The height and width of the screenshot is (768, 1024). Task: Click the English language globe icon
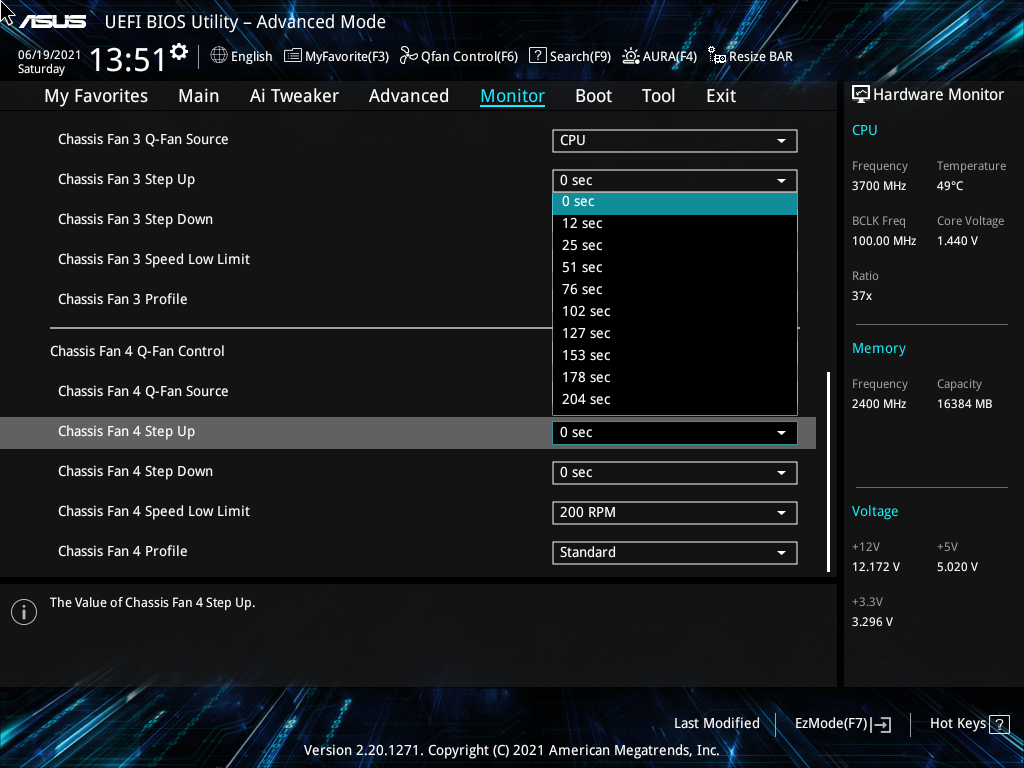pyautogui.click(x=220, y=56)
